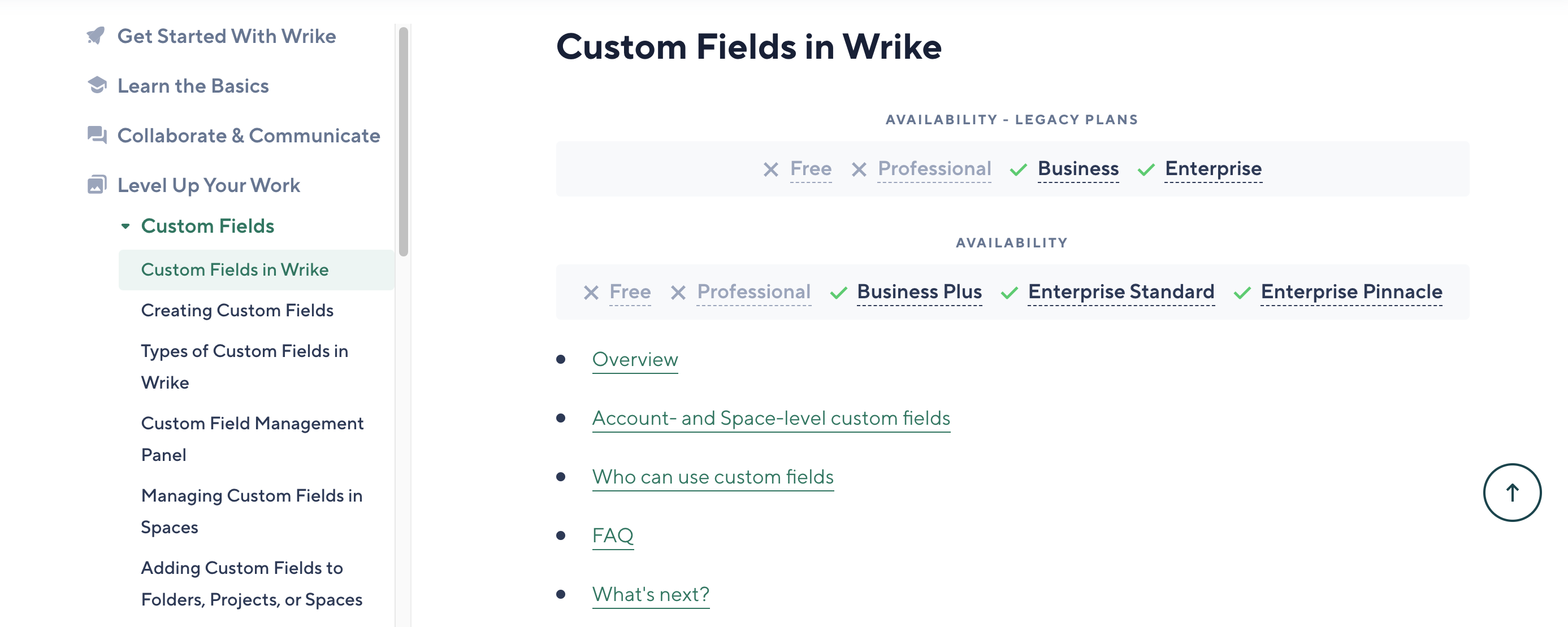Open Creating Custom Fields page
This screenshot has width=1568, height=627.
(x=237, y=310)
